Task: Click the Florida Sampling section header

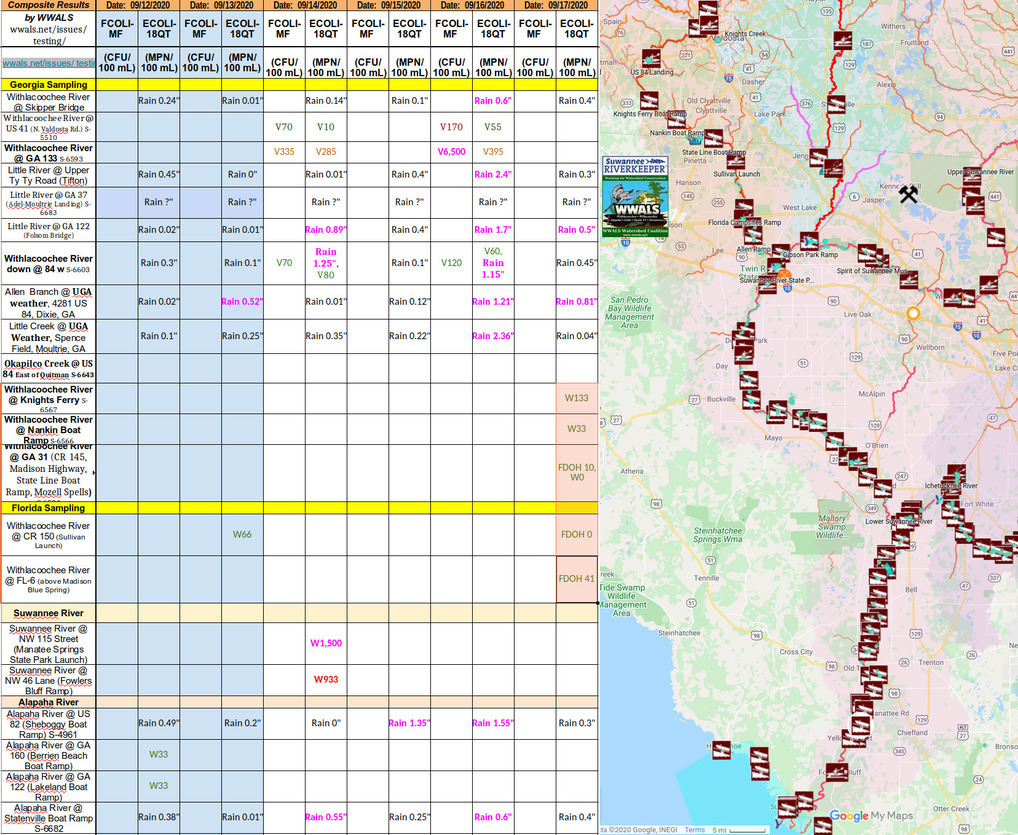Action: pos(49,508)
